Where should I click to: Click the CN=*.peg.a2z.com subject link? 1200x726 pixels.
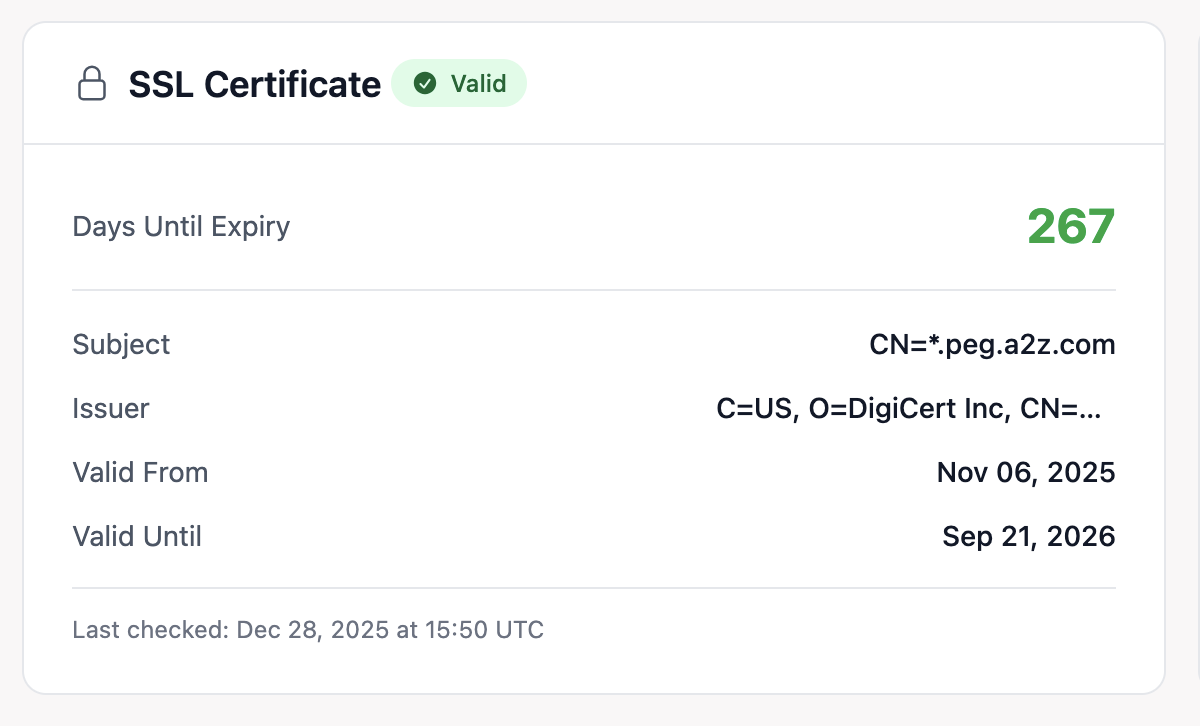[x=991, y=344]
